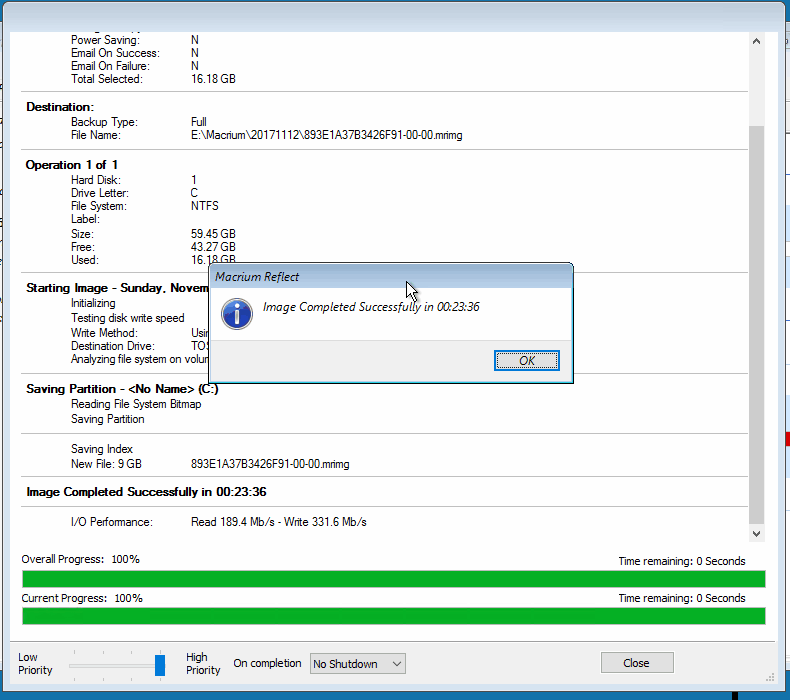Click the blue information icon in the dialog

click(237, 313)
